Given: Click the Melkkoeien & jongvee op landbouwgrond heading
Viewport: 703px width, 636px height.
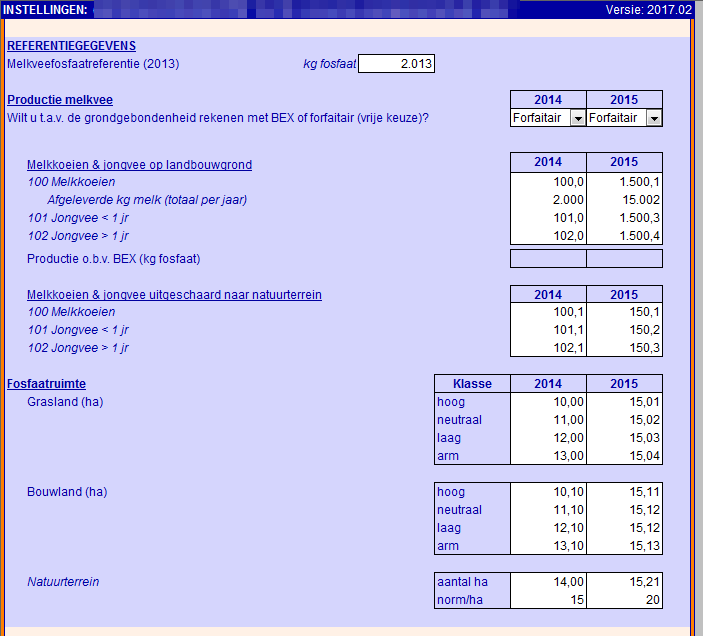Looking at the screenshot, I should (139, 164).
